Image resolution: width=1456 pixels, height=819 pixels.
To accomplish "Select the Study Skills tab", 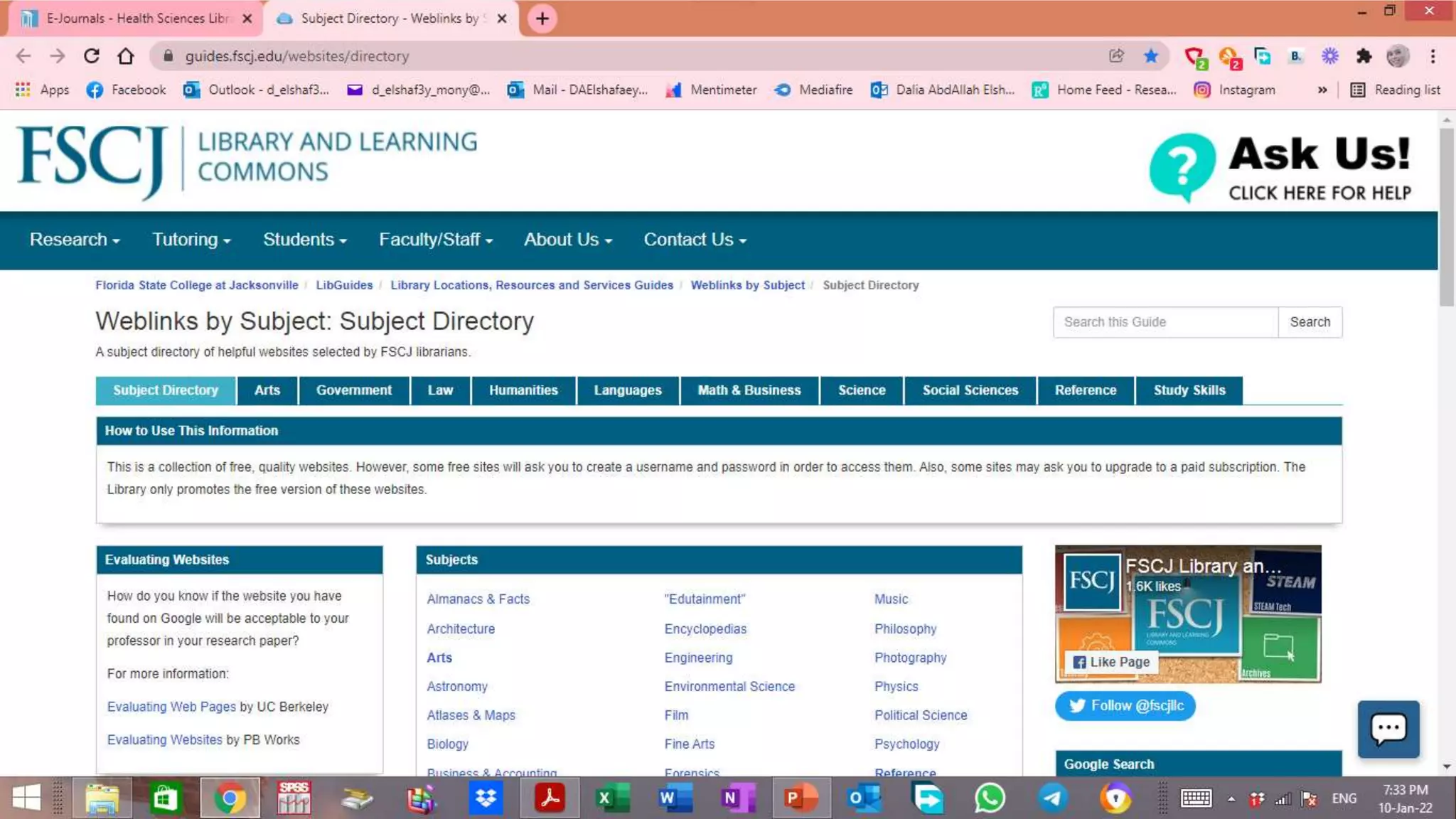I will [x=1189, y=390].
